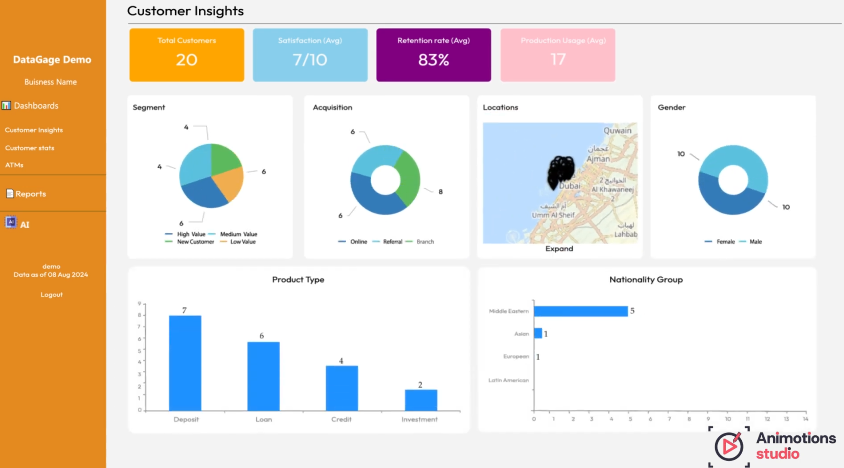
Task: Expand the Locations map
Action: (559, 249)
